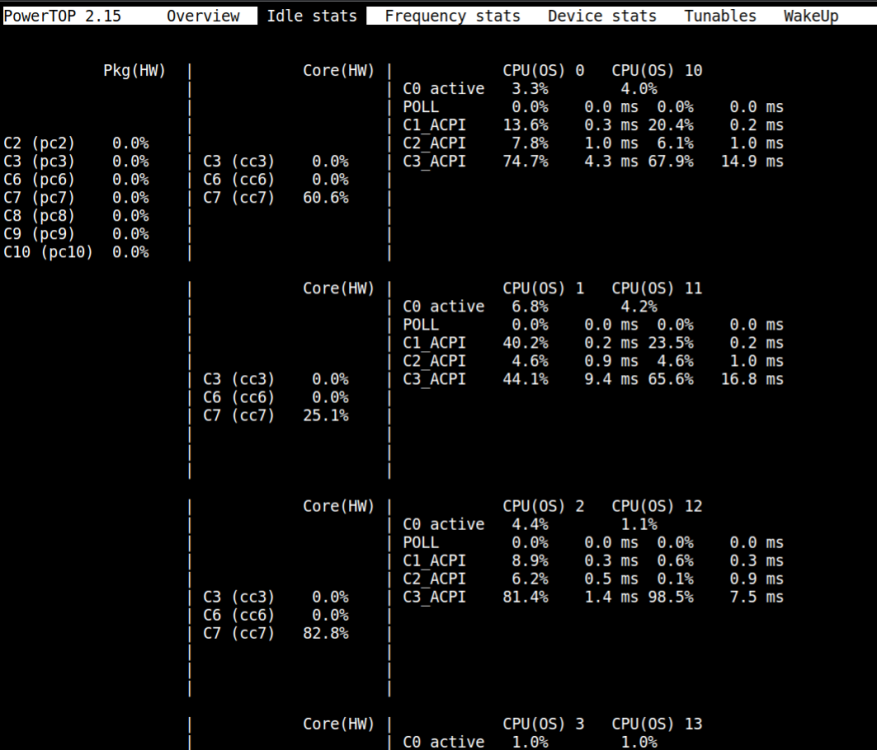This screenshot has width=877, height=750.
Task: Click the 44.1% C3_ACPI value
Action: pyautogui.click(x=525, y=379)
